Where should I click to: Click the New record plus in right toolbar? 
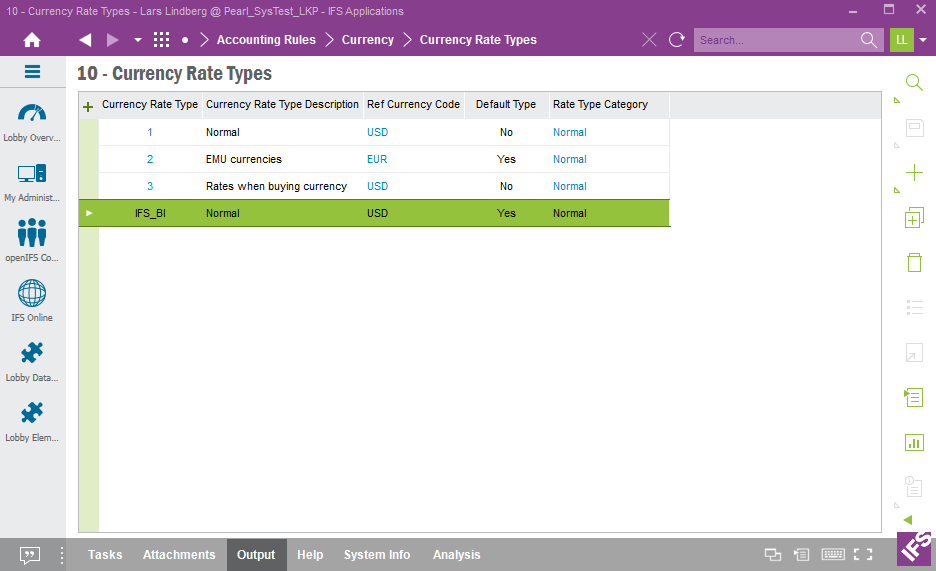tap(914, 173)
